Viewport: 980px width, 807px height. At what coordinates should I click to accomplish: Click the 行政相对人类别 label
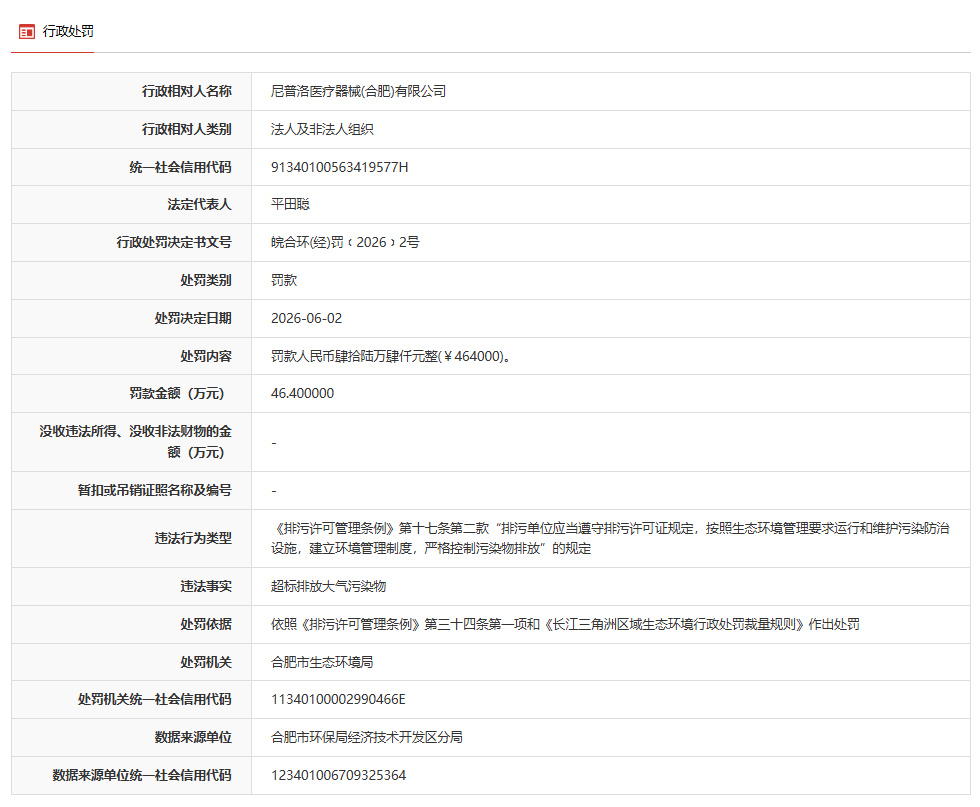click(x=187, y=129)
